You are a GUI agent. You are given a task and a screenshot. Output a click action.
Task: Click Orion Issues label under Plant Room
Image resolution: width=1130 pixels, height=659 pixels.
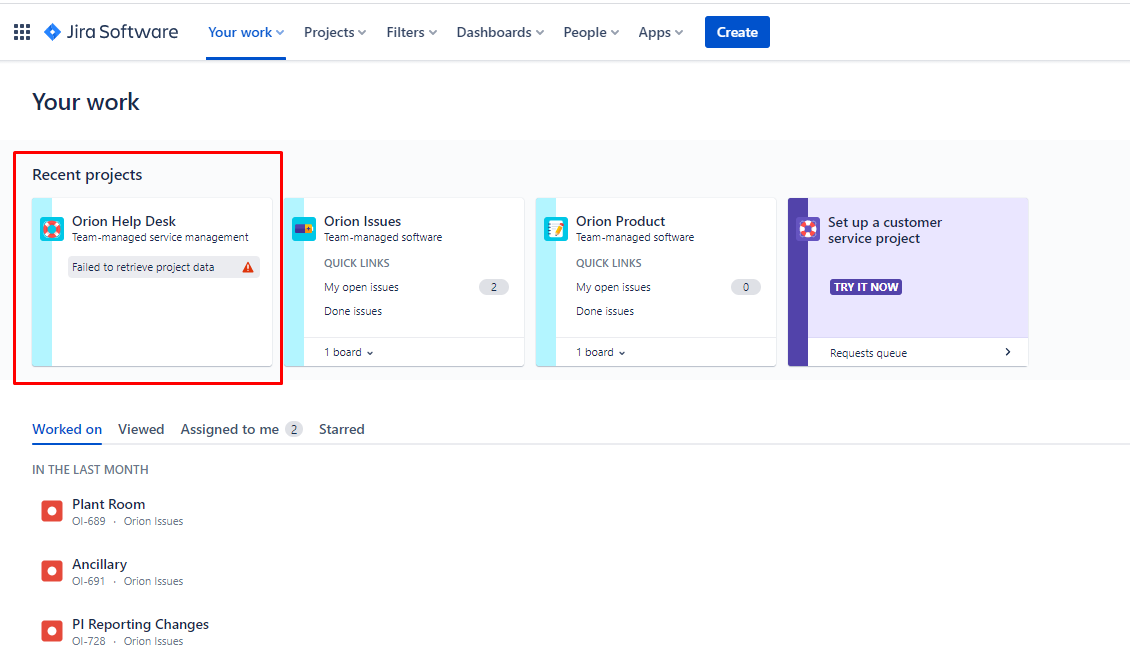coord(154,521)
